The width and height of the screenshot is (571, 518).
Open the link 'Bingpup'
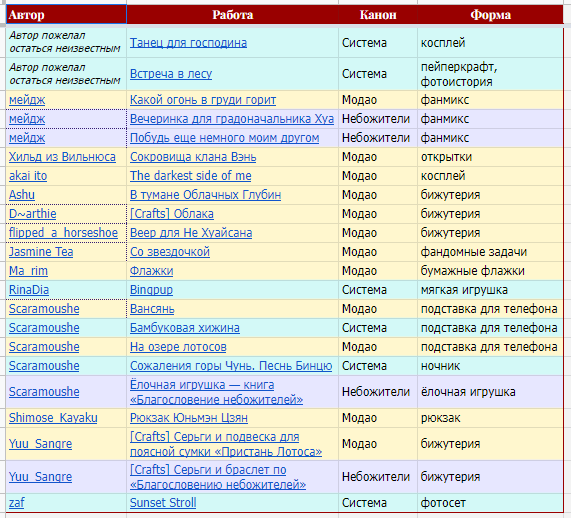pyautogui.click(x=151, y=290)
